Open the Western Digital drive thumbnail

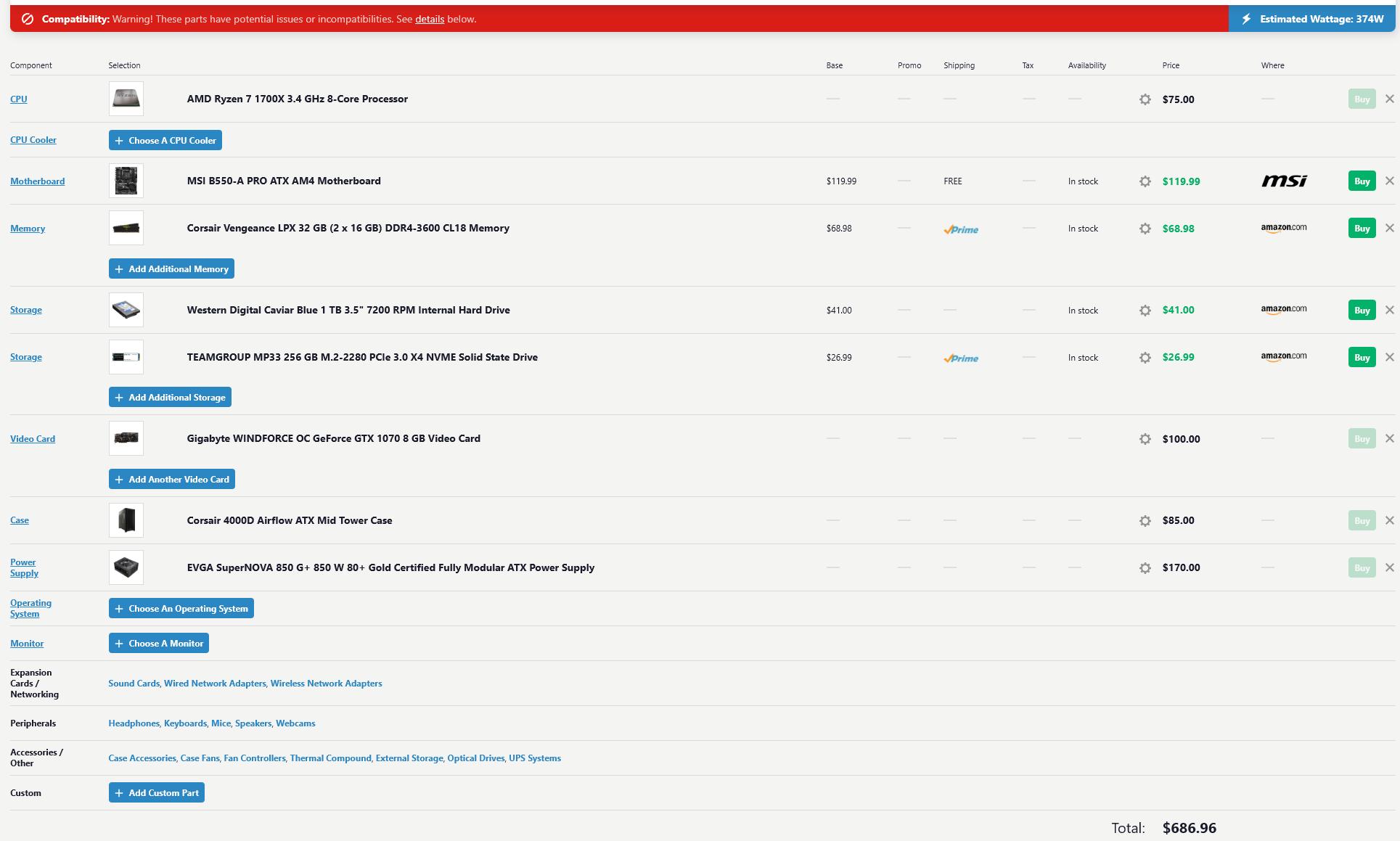click(x=126, y=310)
